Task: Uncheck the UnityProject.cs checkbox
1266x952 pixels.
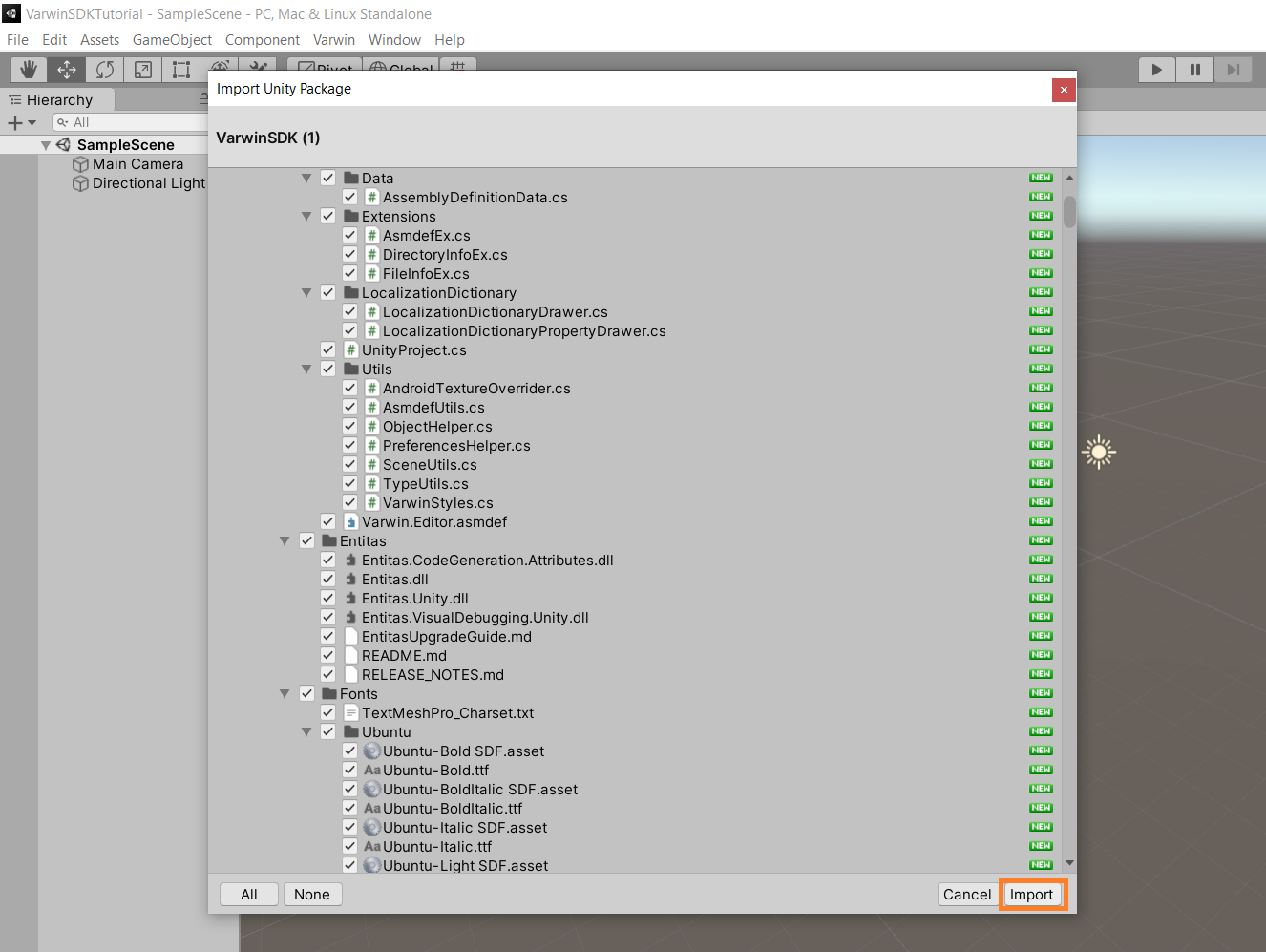Action: 327,349
